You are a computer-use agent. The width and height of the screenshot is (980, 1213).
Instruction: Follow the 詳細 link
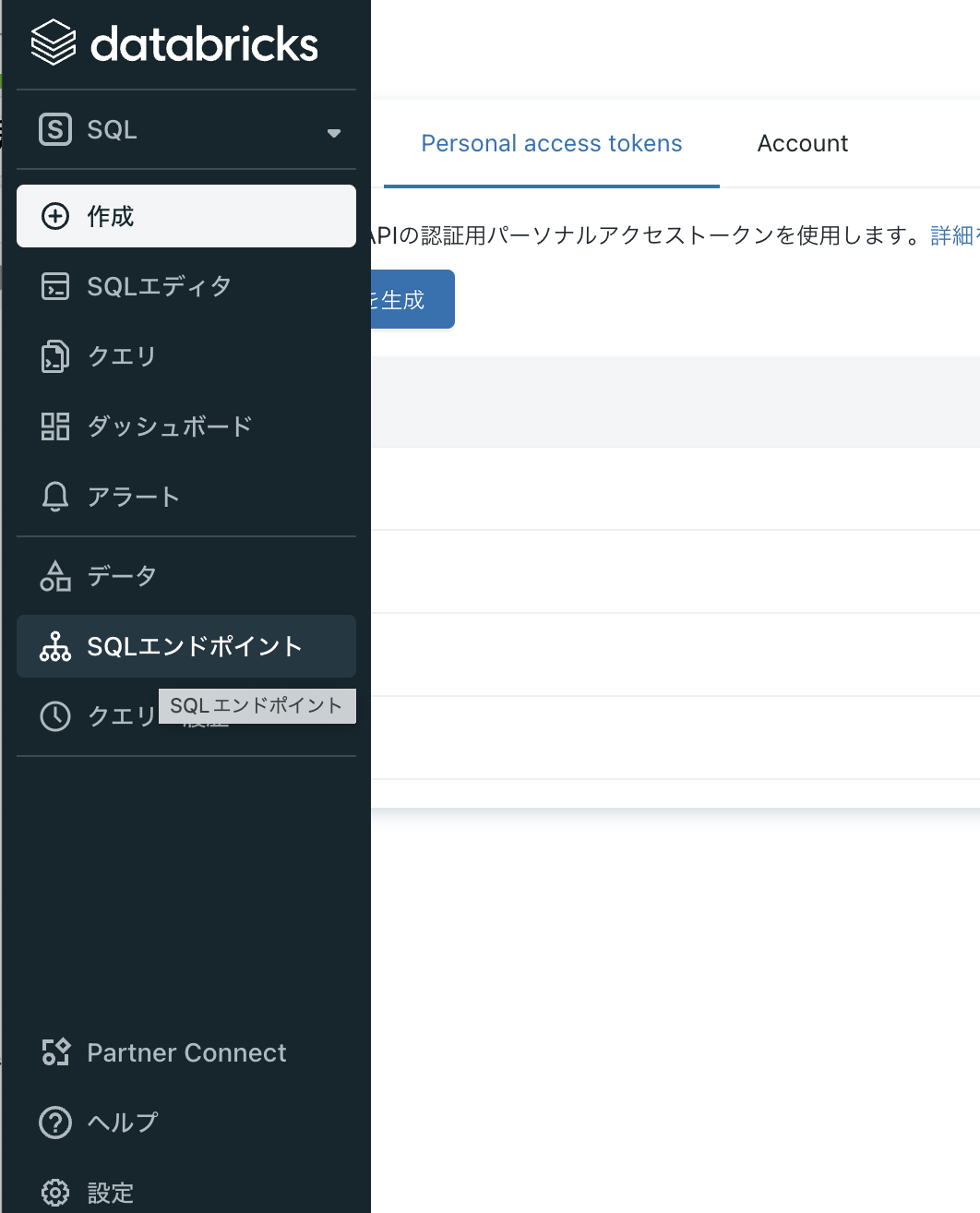tap(955, 235)
